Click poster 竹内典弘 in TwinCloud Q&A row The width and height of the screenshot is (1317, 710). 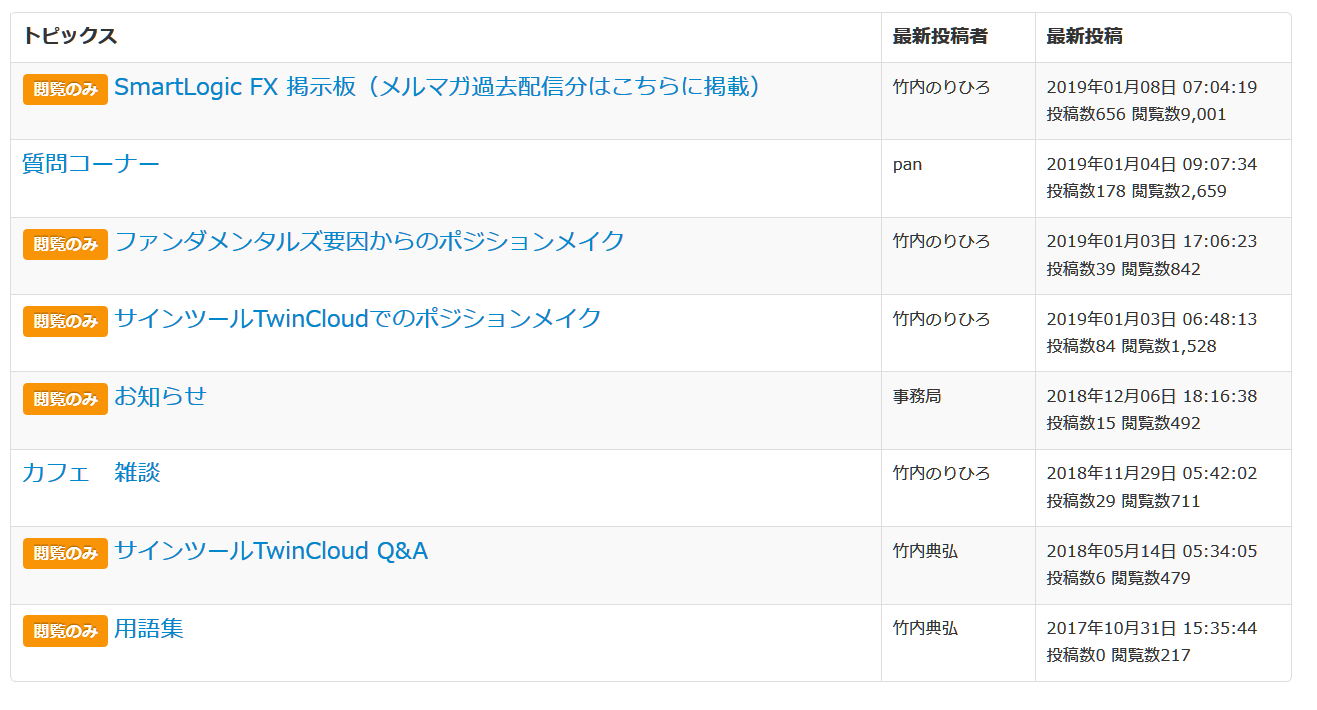[925, 551]
